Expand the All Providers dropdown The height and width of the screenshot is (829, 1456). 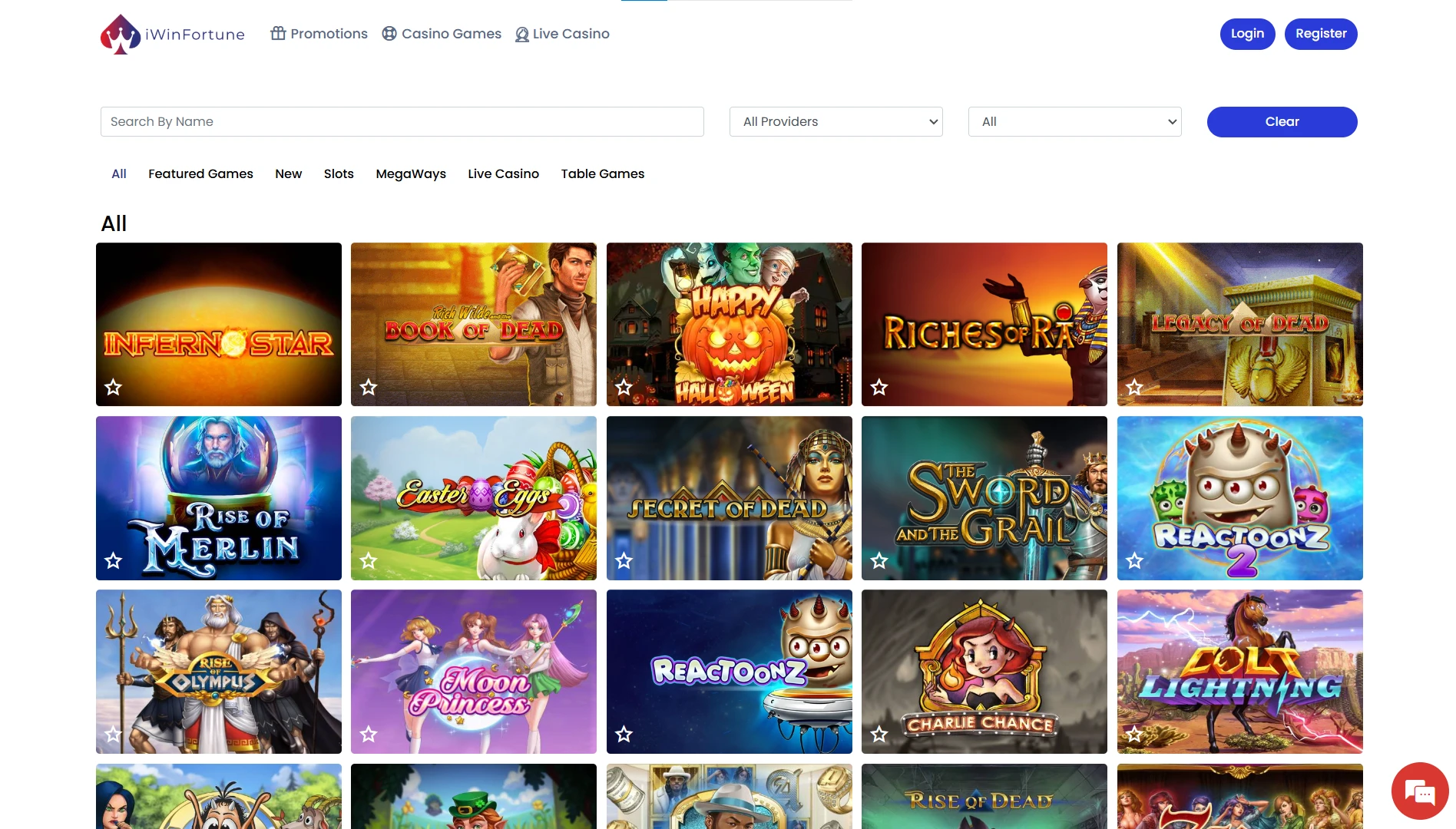pos(836,121)
